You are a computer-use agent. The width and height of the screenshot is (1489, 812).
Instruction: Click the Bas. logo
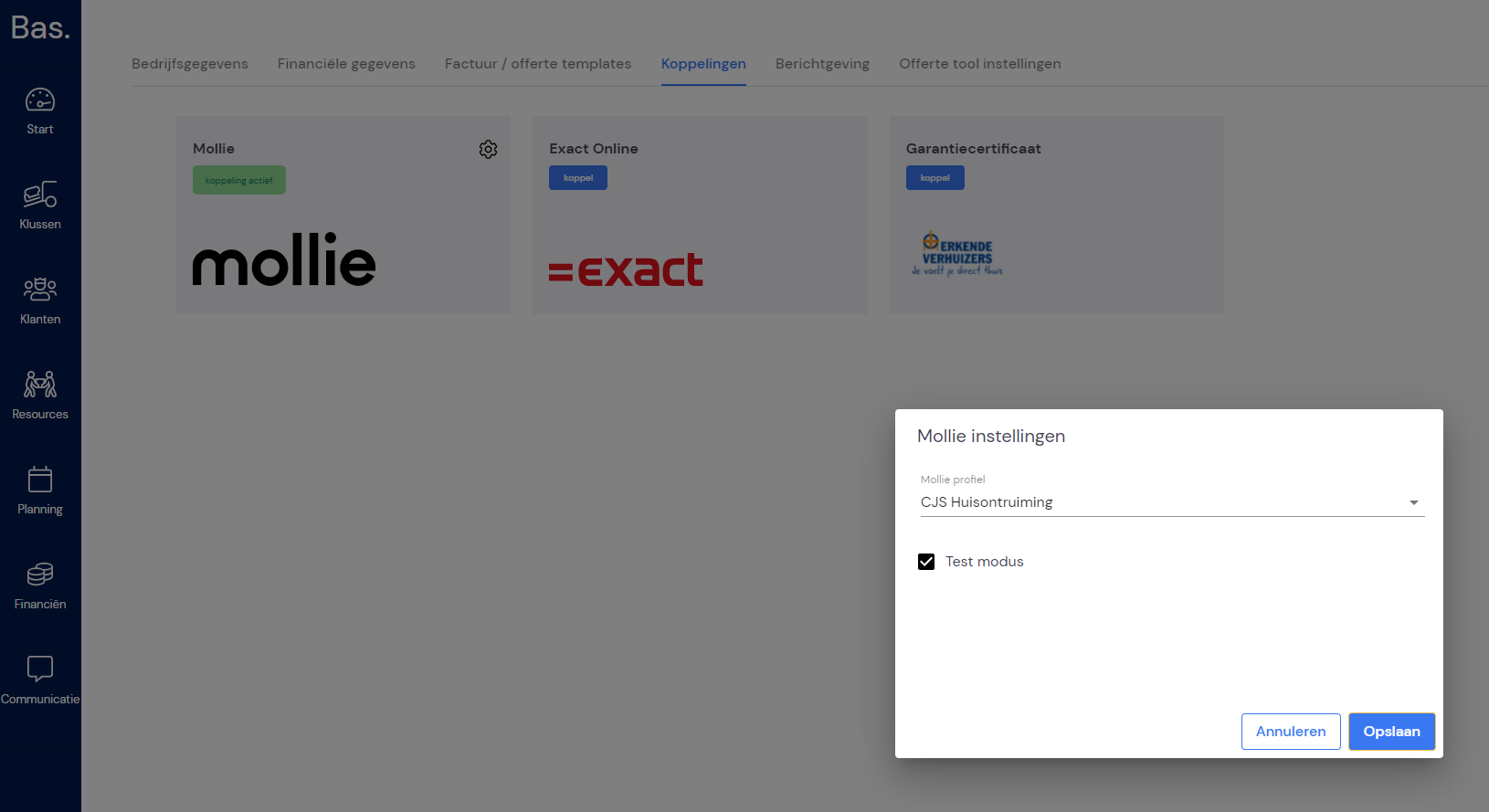40,27
